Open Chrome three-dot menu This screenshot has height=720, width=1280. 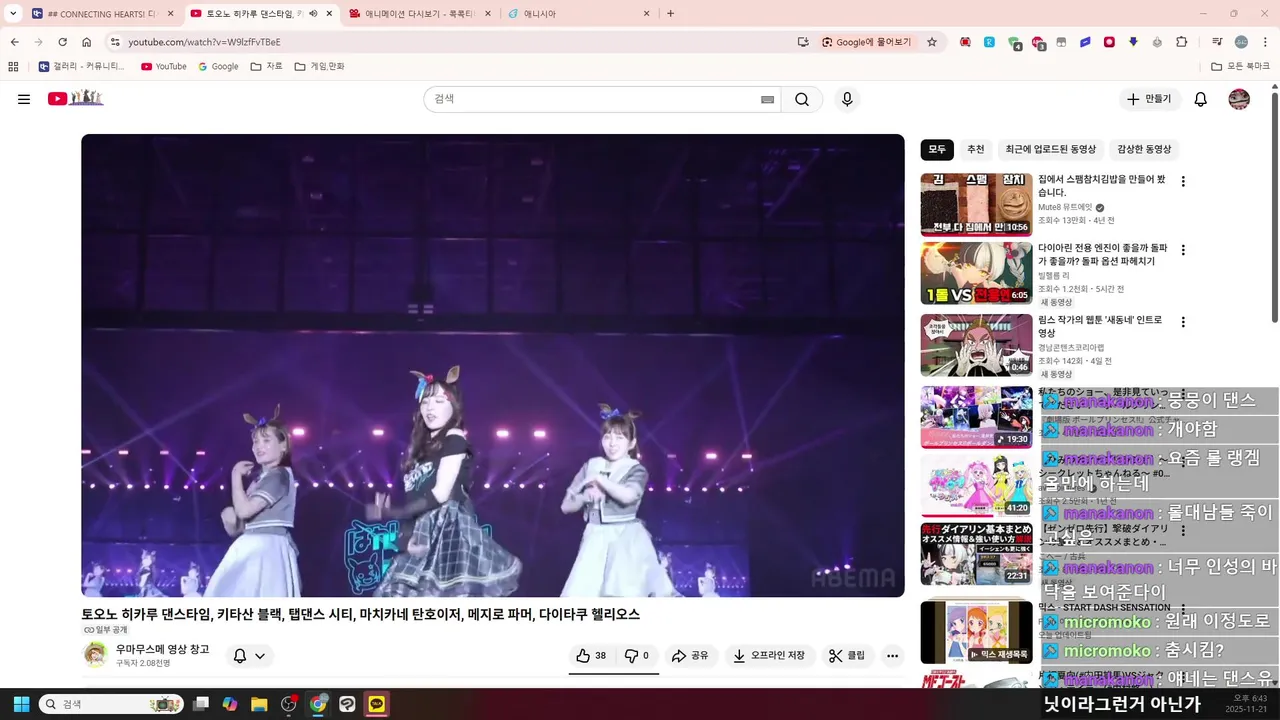point(1263,42)
